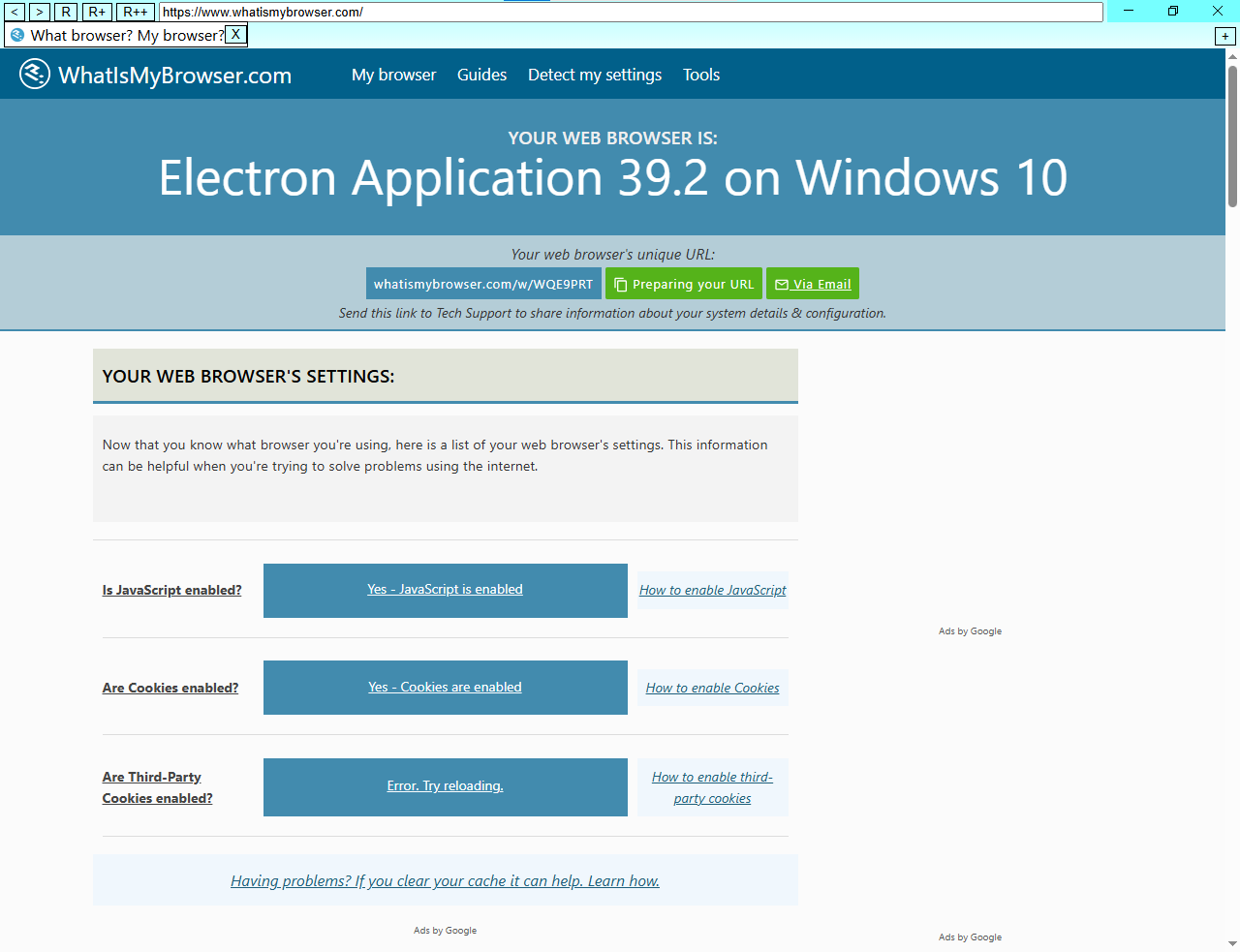Restore down the browser window

pyautogui.click(x=1173, y=11)
